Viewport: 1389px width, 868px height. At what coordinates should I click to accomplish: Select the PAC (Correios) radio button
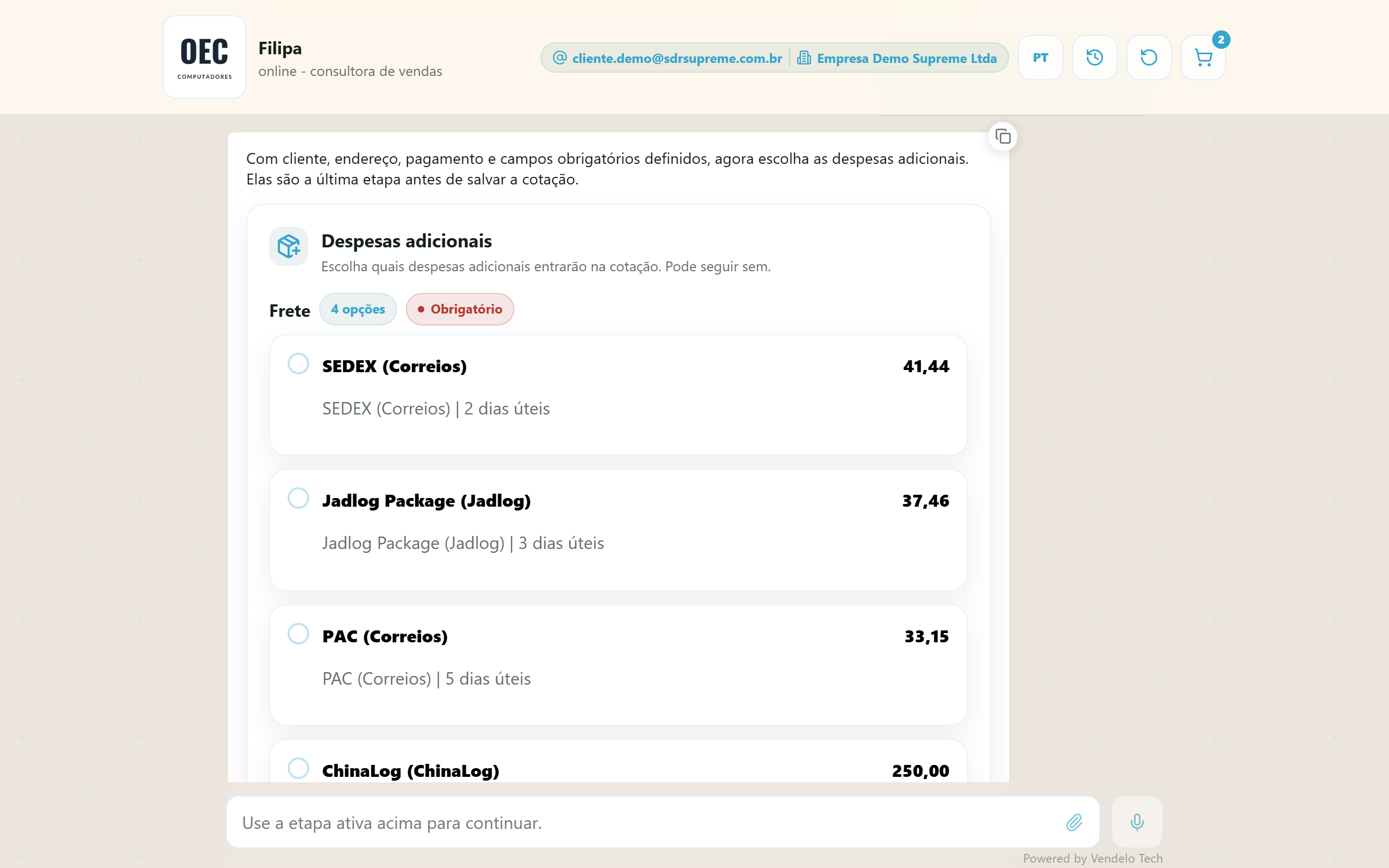pyautogui.click(x=298, y=634)
